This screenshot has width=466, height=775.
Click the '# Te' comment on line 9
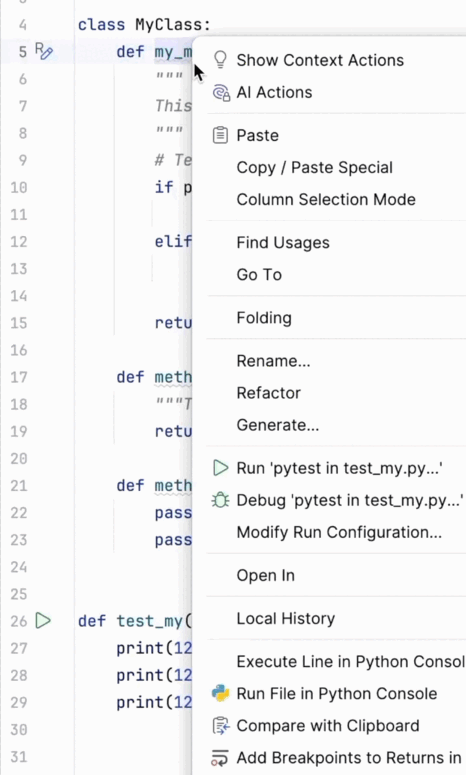coord(173,160)
